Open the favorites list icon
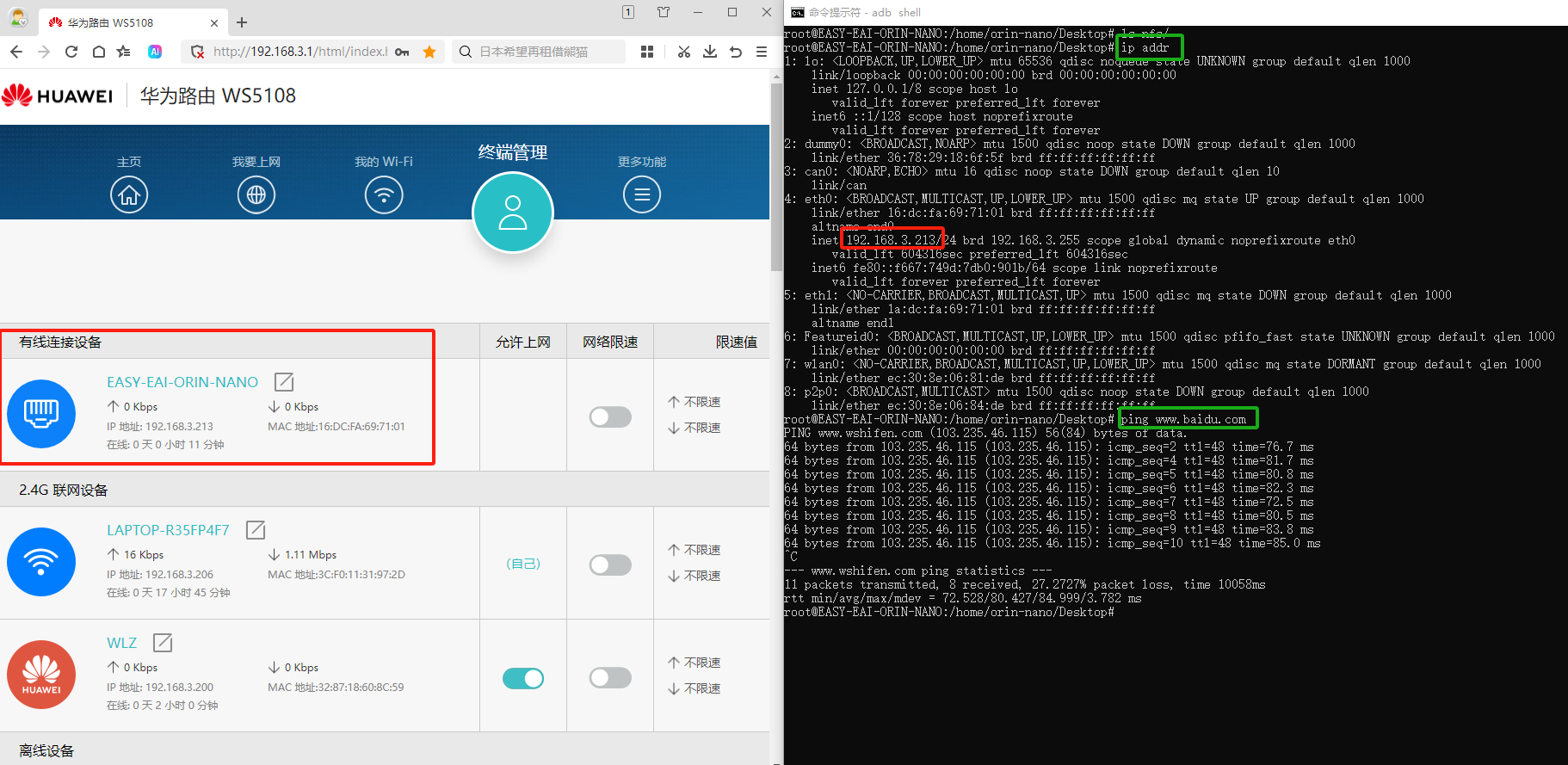 tap(124, 52)
